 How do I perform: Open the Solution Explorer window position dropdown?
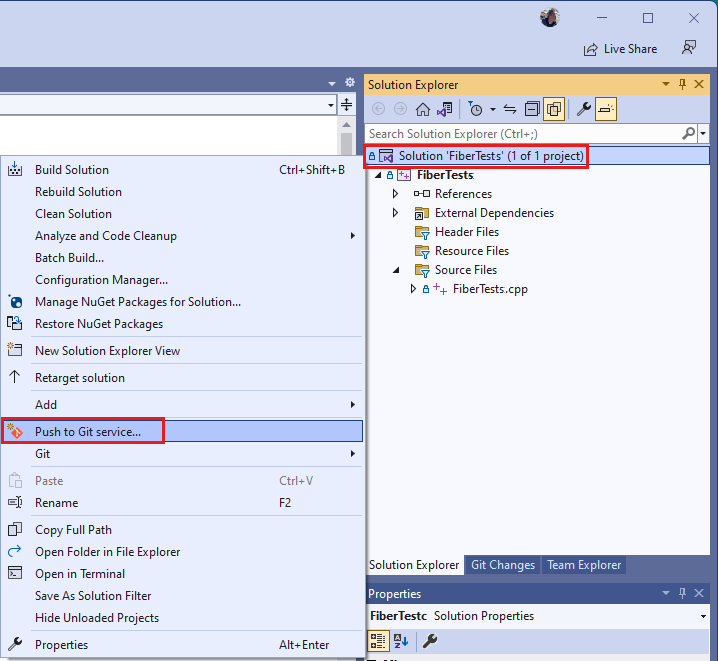click(x=666, y=84)
